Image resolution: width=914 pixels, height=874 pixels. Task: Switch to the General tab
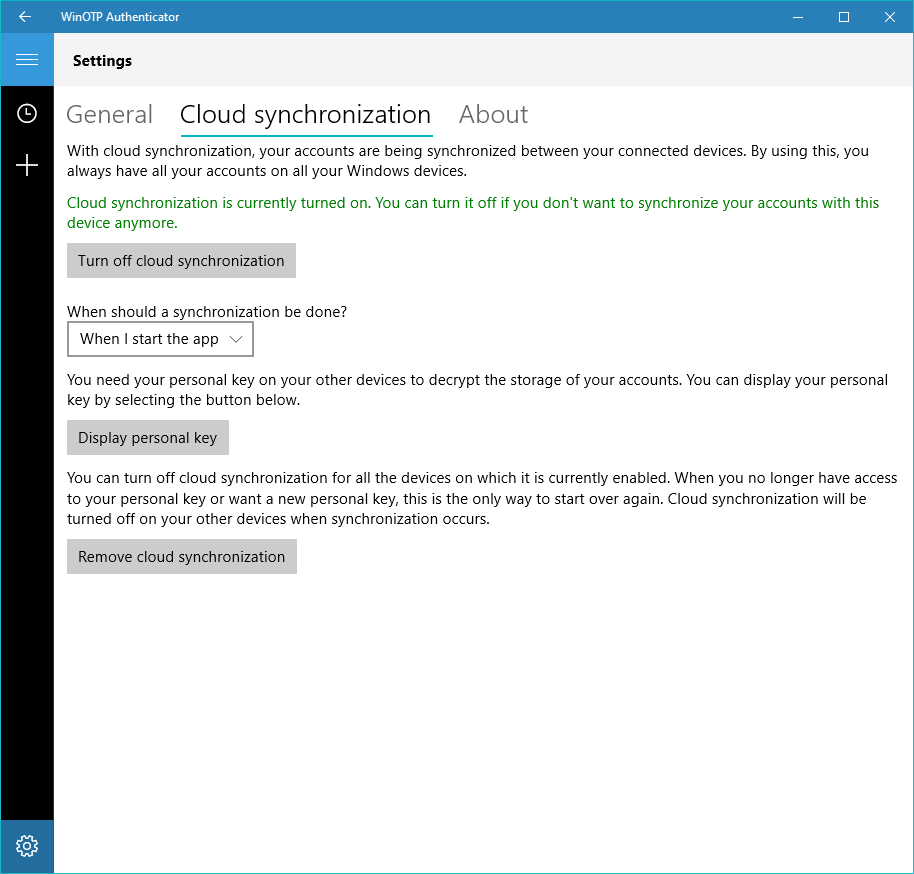point(109,114)
